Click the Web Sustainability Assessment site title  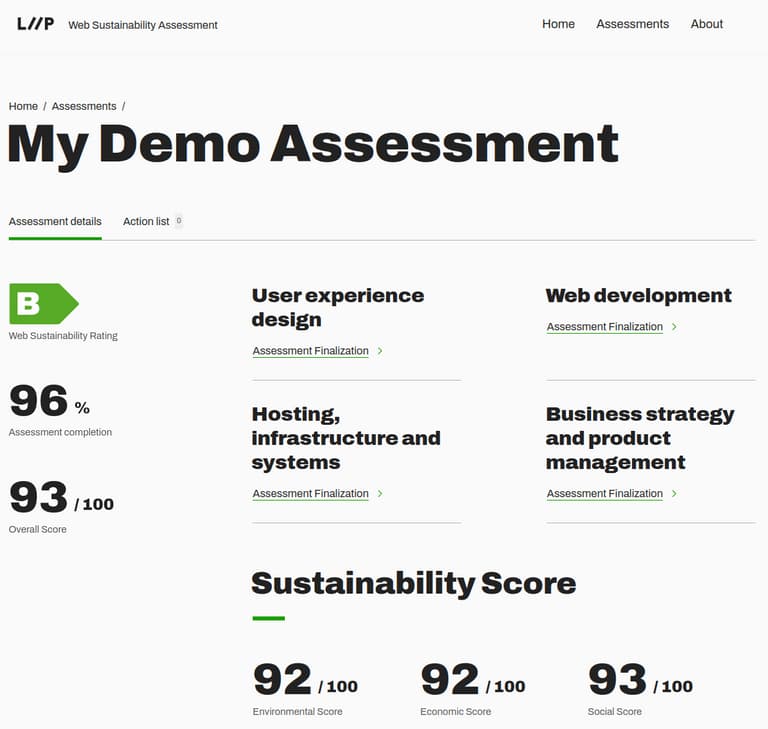click(143, 25)
